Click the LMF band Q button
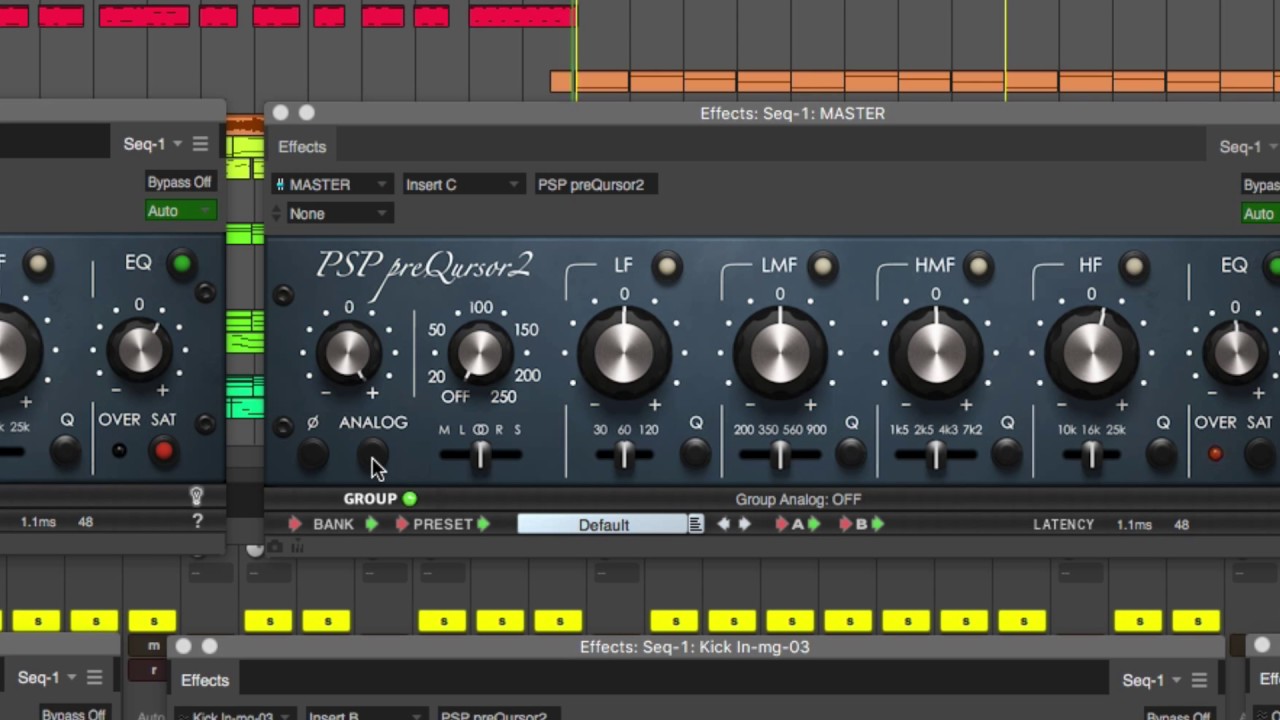 coord(851,454)
